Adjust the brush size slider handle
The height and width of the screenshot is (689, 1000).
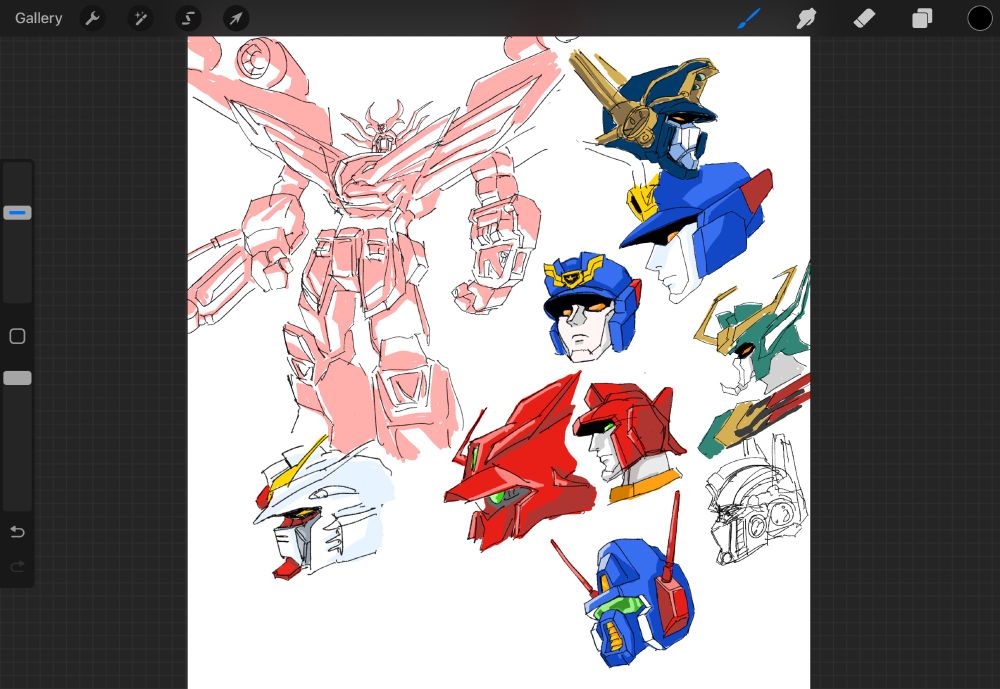pyautogui.click(x=17, y=212)
